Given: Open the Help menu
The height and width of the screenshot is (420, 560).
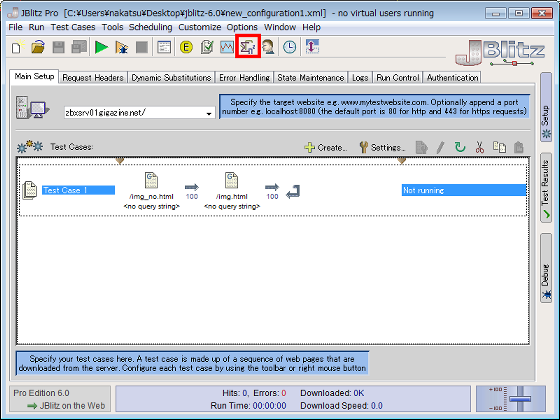Looking at the screenshot, I should point(311,27).
